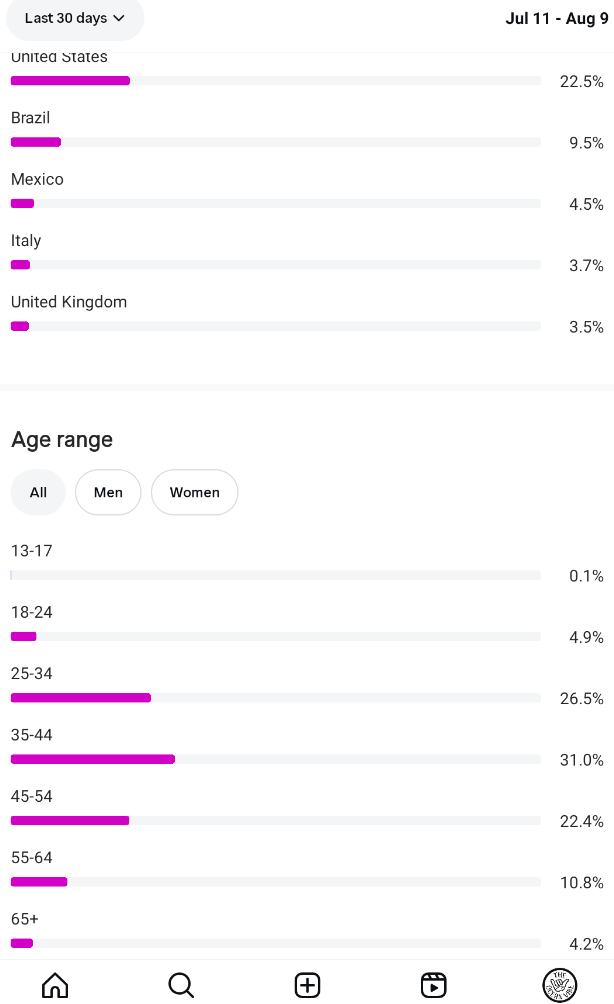Click the Brazil country row
This screenshot has height=1004, width=614.
[x=275, y=131]
